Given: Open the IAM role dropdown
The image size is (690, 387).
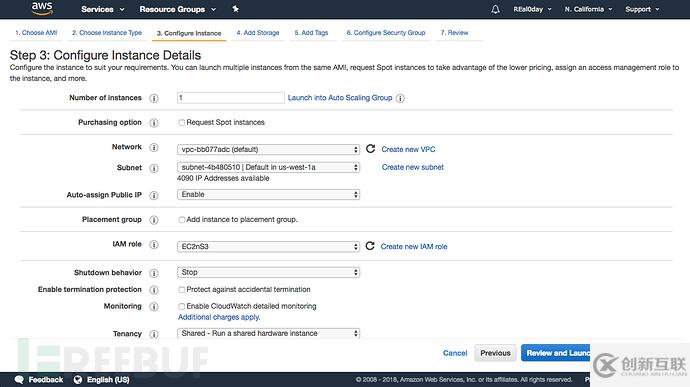Looking at the screenshot, I should [x=268, y=247].
